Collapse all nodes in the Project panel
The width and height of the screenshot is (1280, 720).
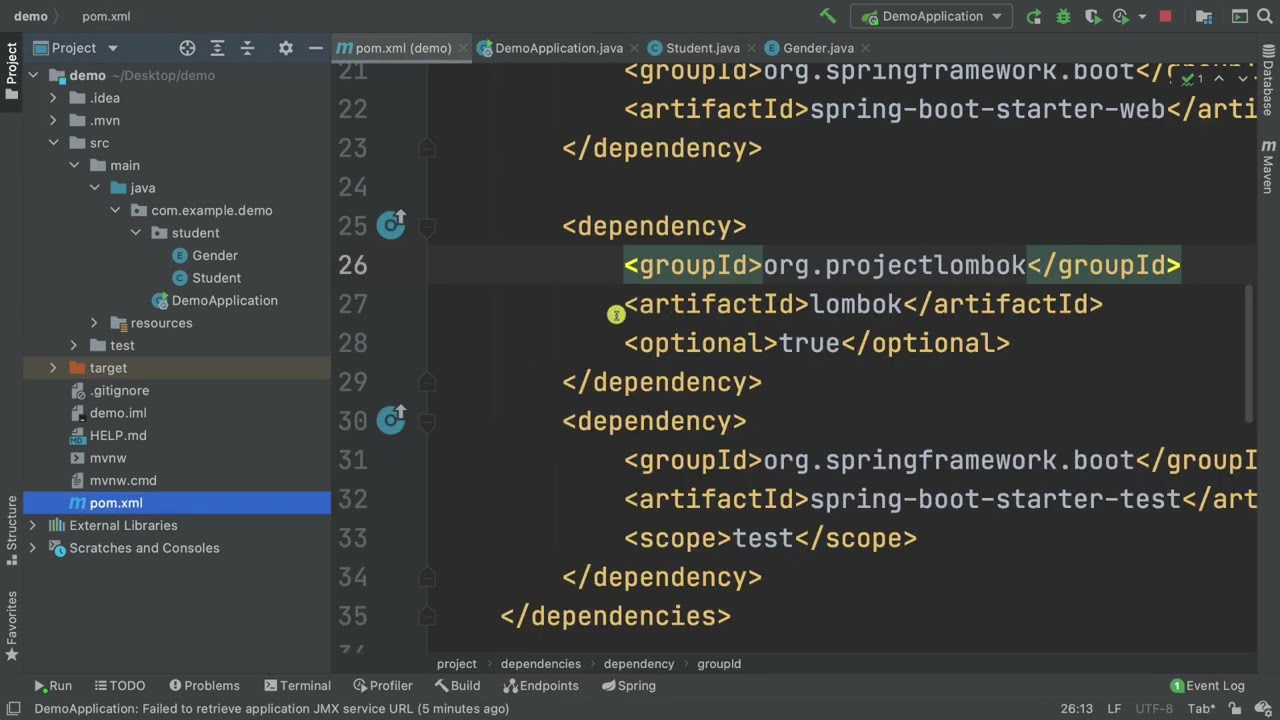pyautogui.click(x=248, y=48)
